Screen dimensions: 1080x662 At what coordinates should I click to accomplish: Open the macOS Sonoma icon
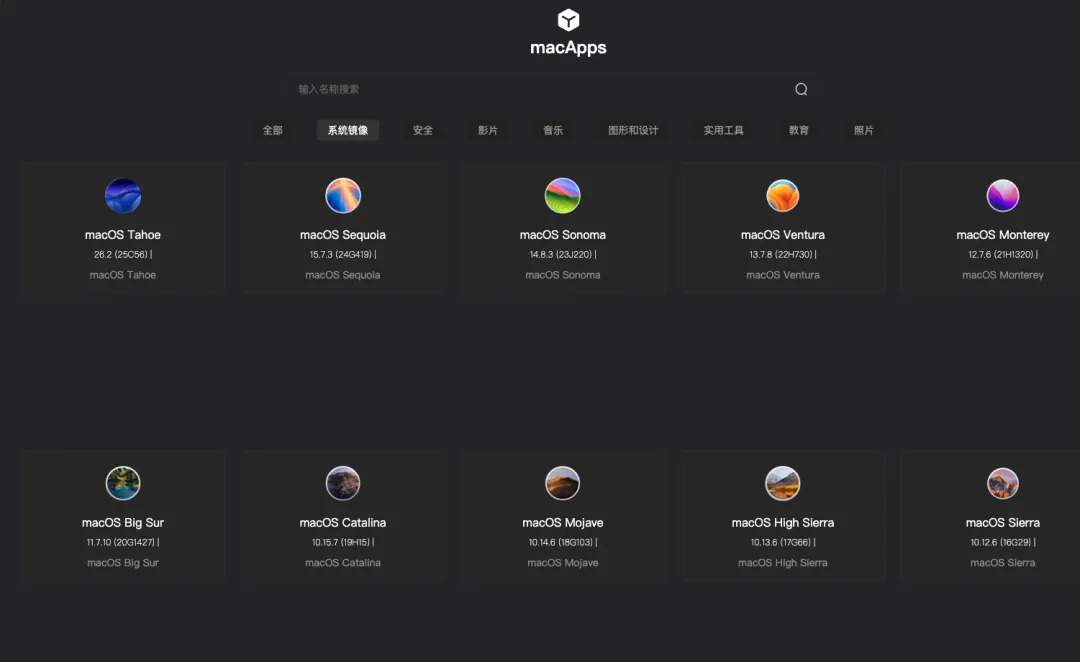pyautogui.click(x=563, y=196)
